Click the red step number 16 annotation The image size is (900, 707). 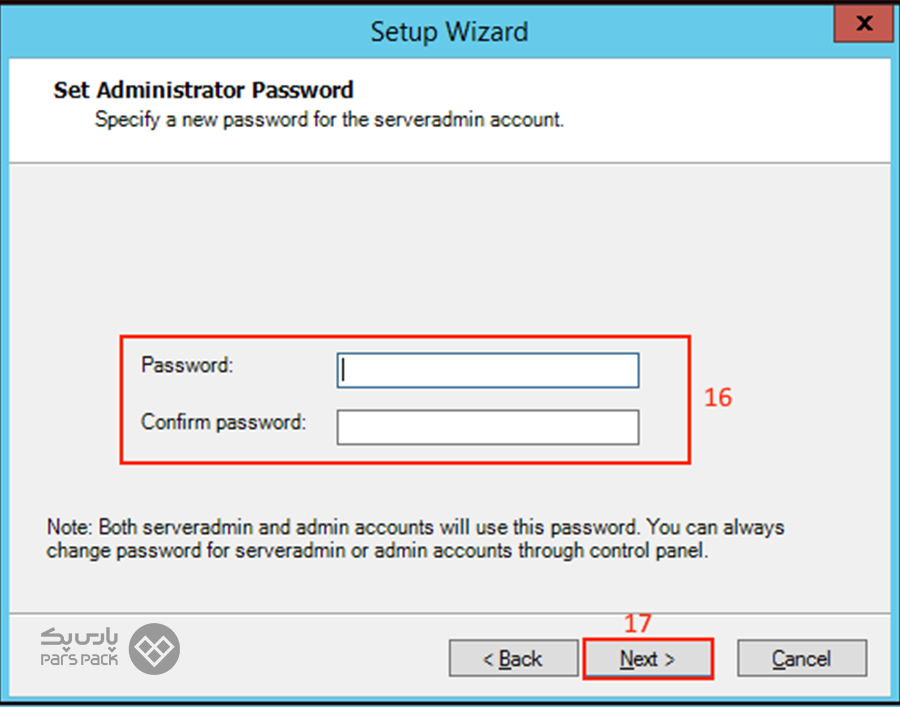[x=718, y=397]
